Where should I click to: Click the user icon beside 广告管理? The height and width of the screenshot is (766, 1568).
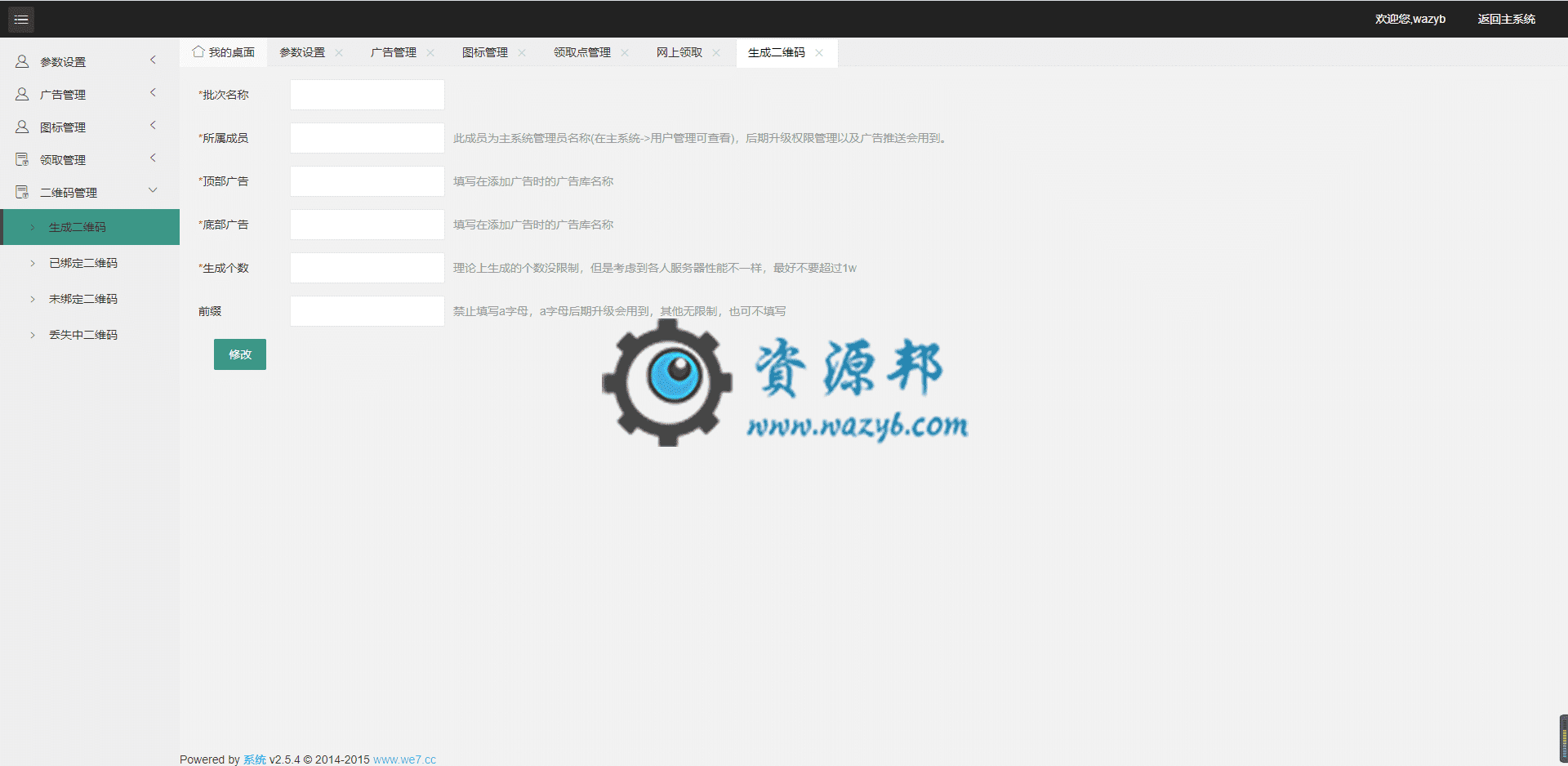[22, 94]
